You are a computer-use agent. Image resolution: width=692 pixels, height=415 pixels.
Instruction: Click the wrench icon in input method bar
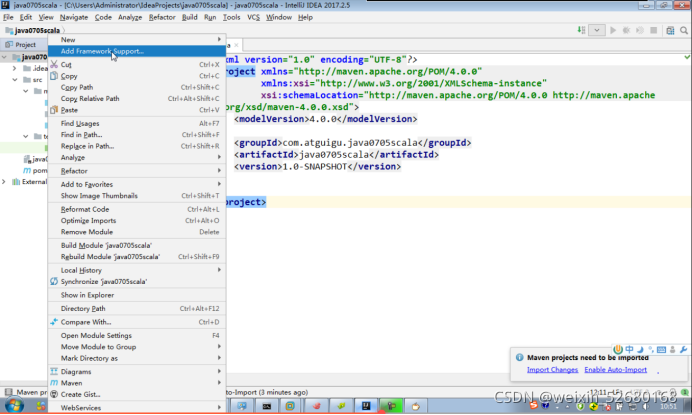[x=684, y=349]
